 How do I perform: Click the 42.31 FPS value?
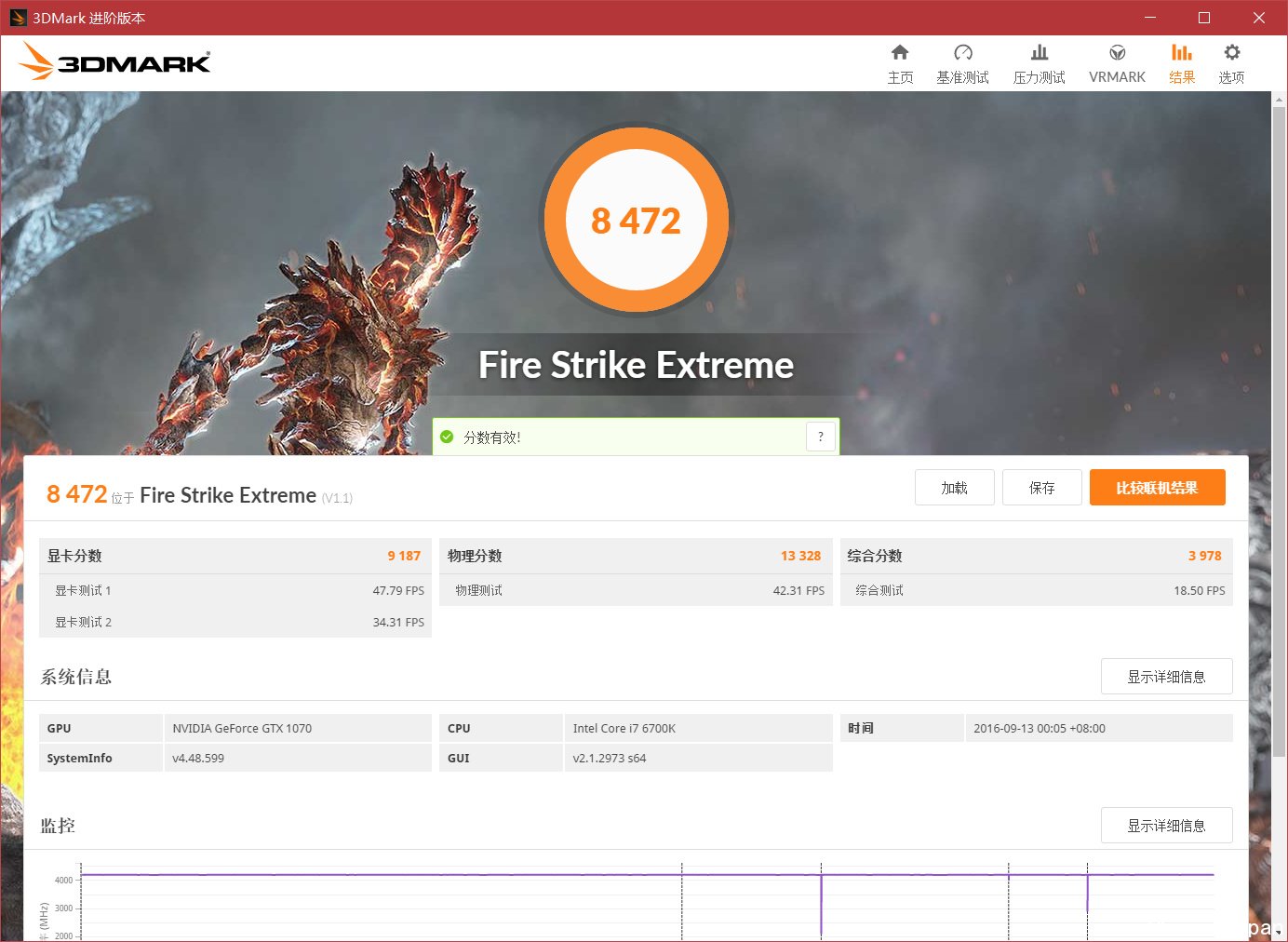point(798,590)
